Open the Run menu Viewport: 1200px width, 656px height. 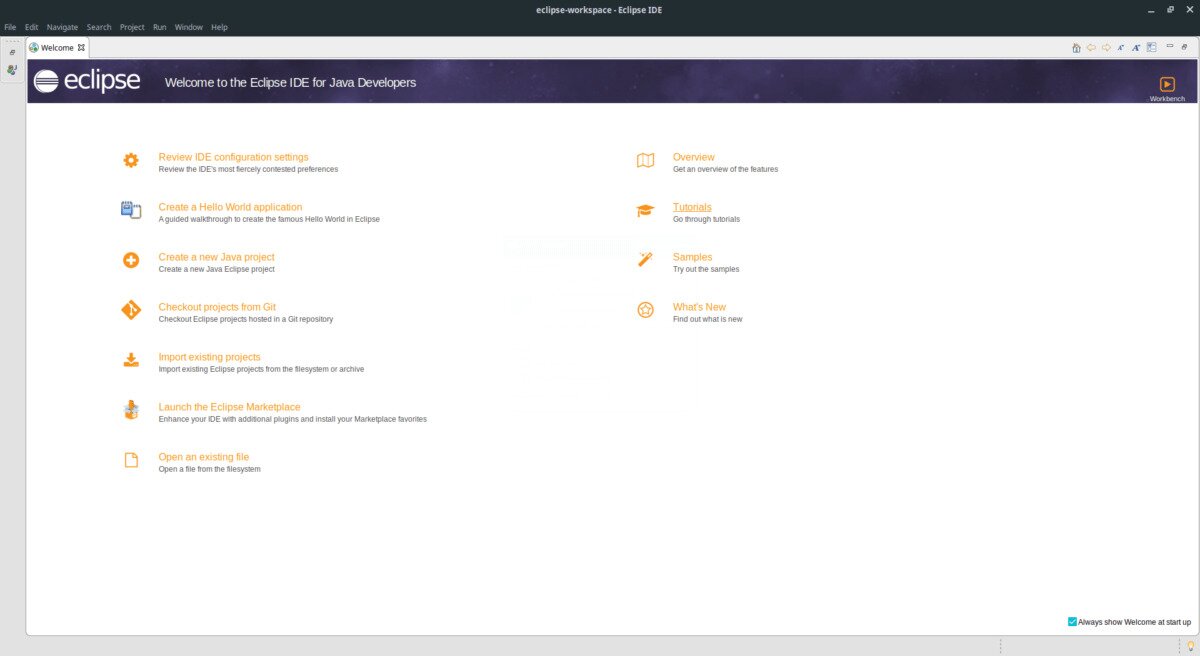[x=160, y=27]
